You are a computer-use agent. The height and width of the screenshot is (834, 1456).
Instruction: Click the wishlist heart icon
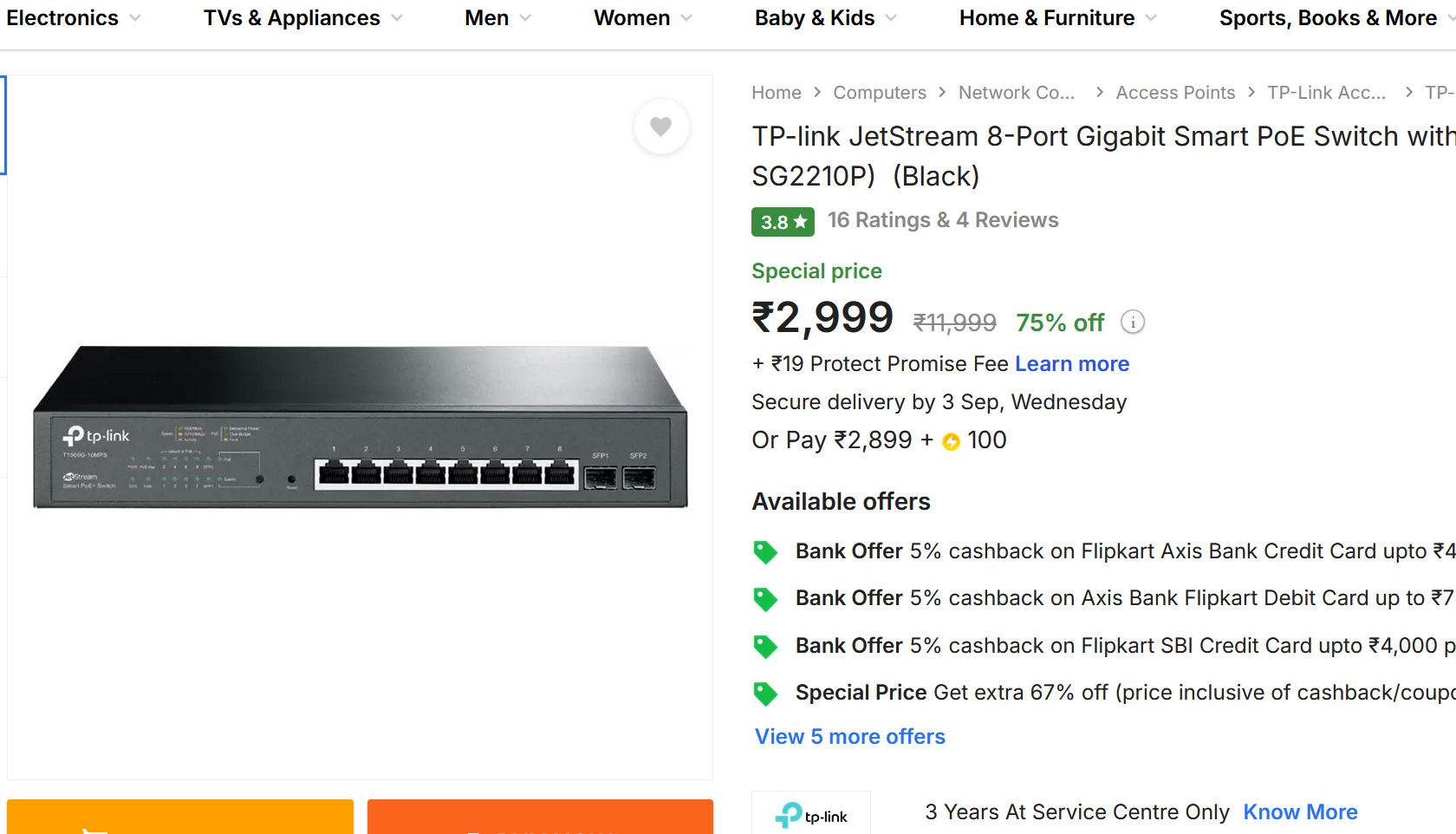coord(661,127)
